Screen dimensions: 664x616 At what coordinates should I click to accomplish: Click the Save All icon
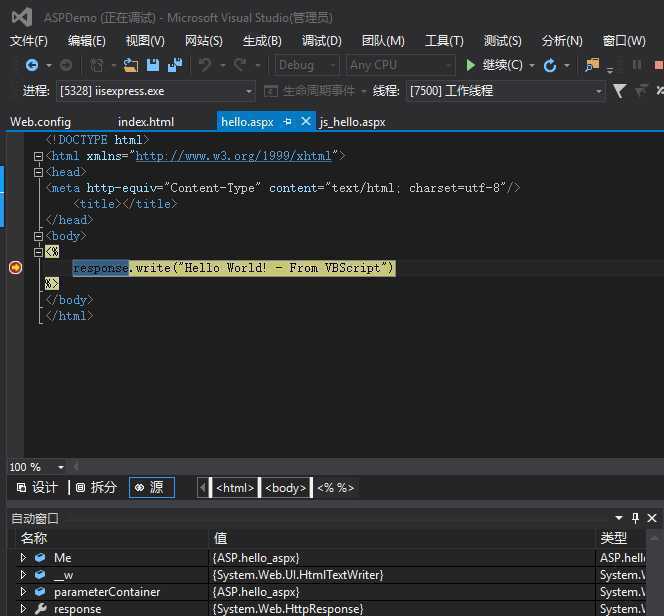[x=176, y=65]
